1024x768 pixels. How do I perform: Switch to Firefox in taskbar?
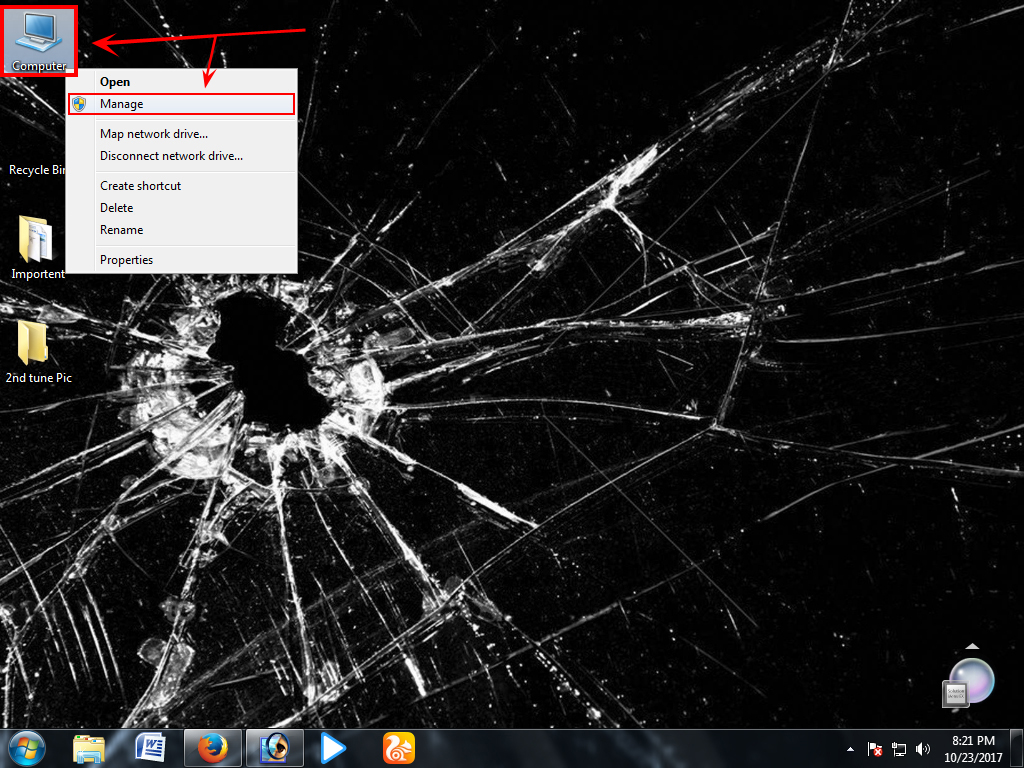(213, 748)
